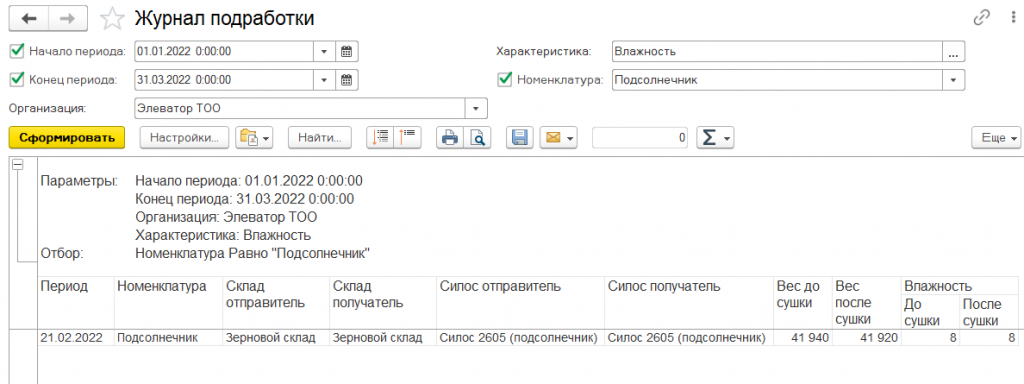
Task: Open calendar for Начало периода
Action: coord(347,51)
